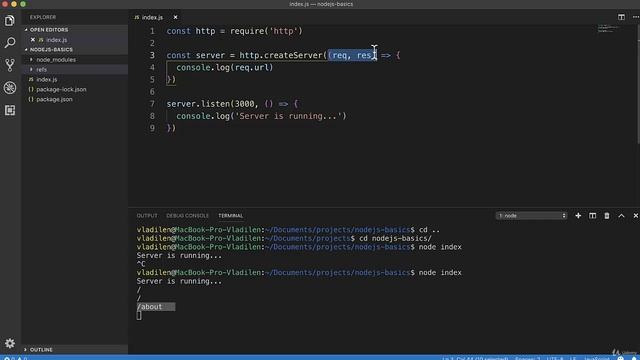Click the 'cd nodejs-basics/' terminal command
640x360 pixels.
coord(395,238)
